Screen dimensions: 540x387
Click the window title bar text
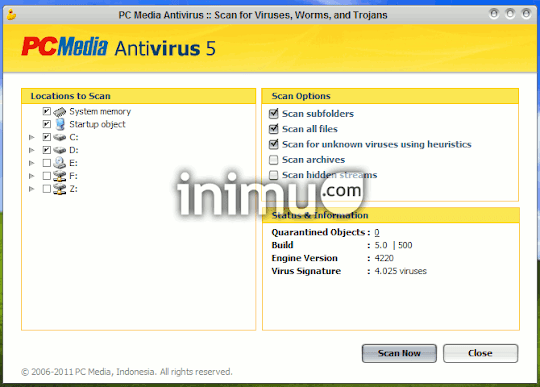[253, 15]
